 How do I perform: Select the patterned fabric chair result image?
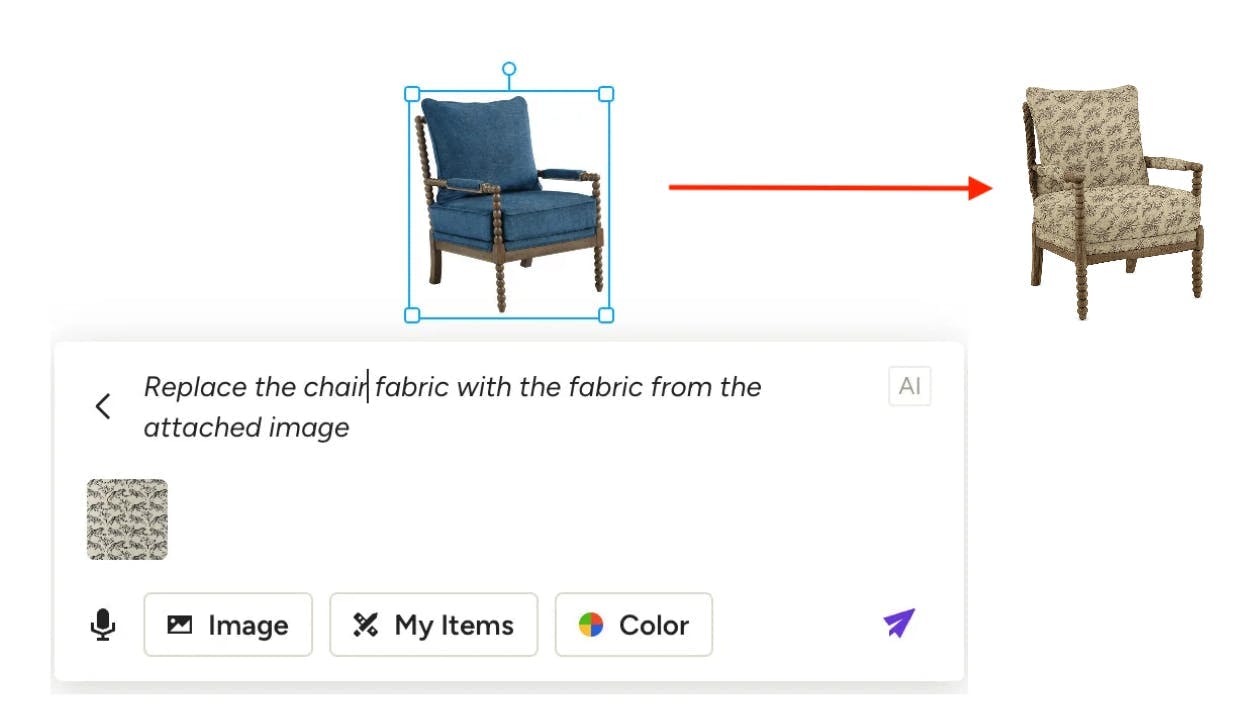click(1113, 201)
